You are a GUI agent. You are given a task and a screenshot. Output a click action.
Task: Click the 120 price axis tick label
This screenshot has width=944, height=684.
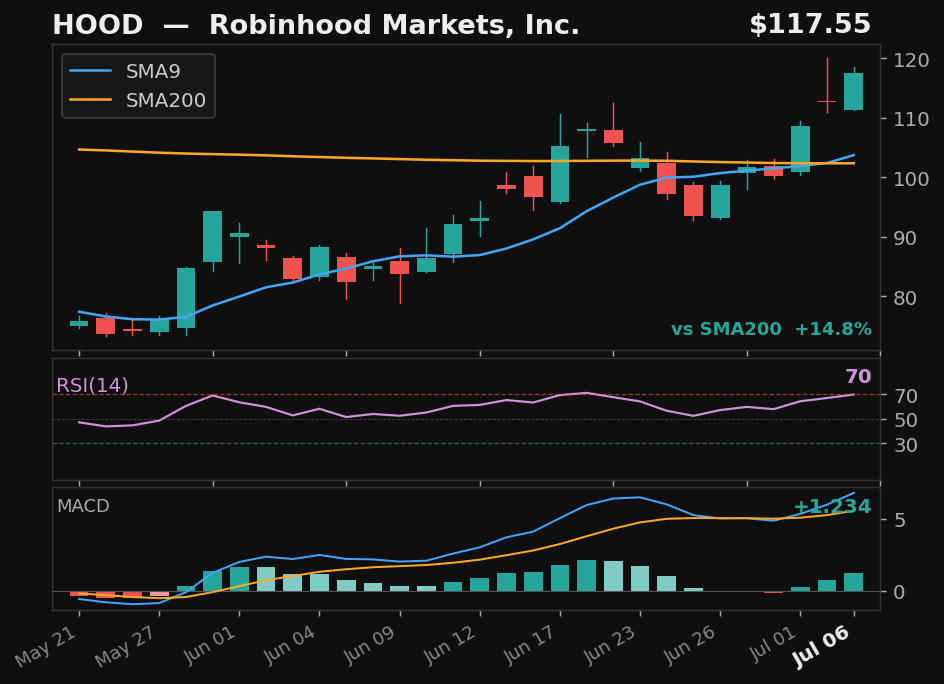click(912, 60)
